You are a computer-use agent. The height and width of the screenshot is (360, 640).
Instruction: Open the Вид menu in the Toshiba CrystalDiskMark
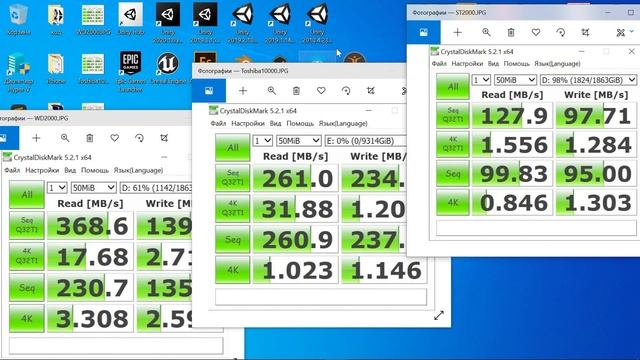click(276, 123)
